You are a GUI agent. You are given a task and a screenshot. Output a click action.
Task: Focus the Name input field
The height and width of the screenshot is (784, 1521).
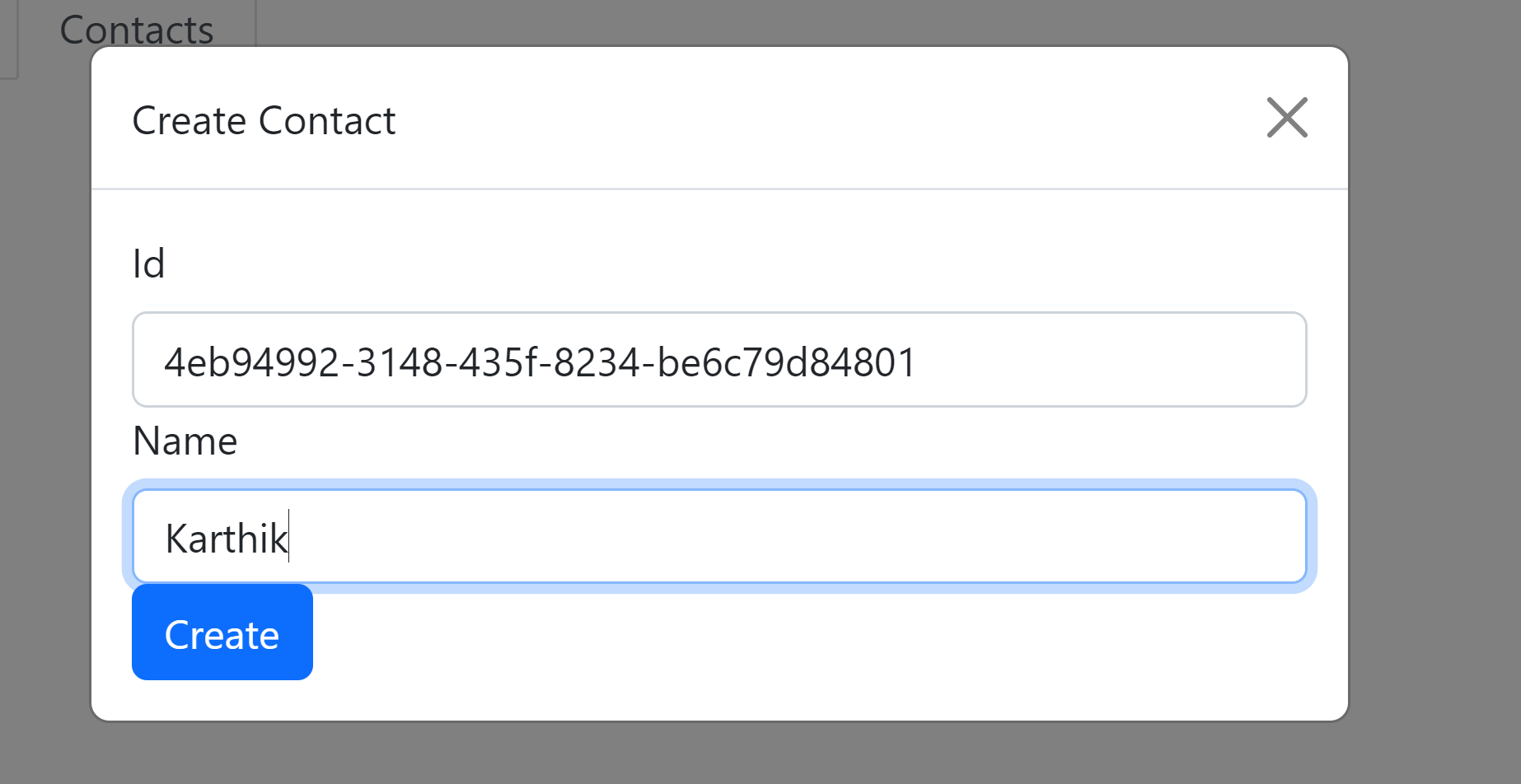[719, 537]
